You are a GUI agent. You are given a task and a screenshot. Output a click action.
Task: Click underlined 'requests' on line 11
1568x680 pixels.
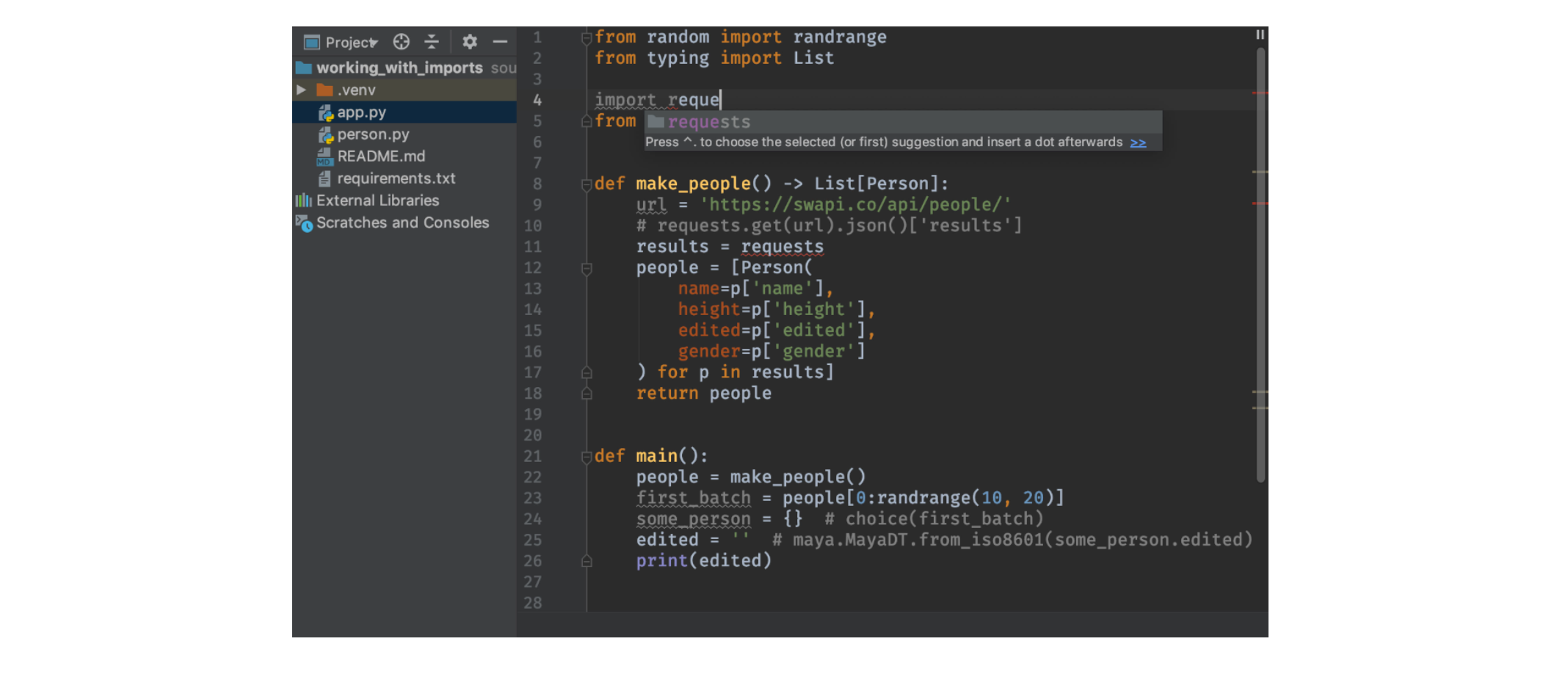782,247
